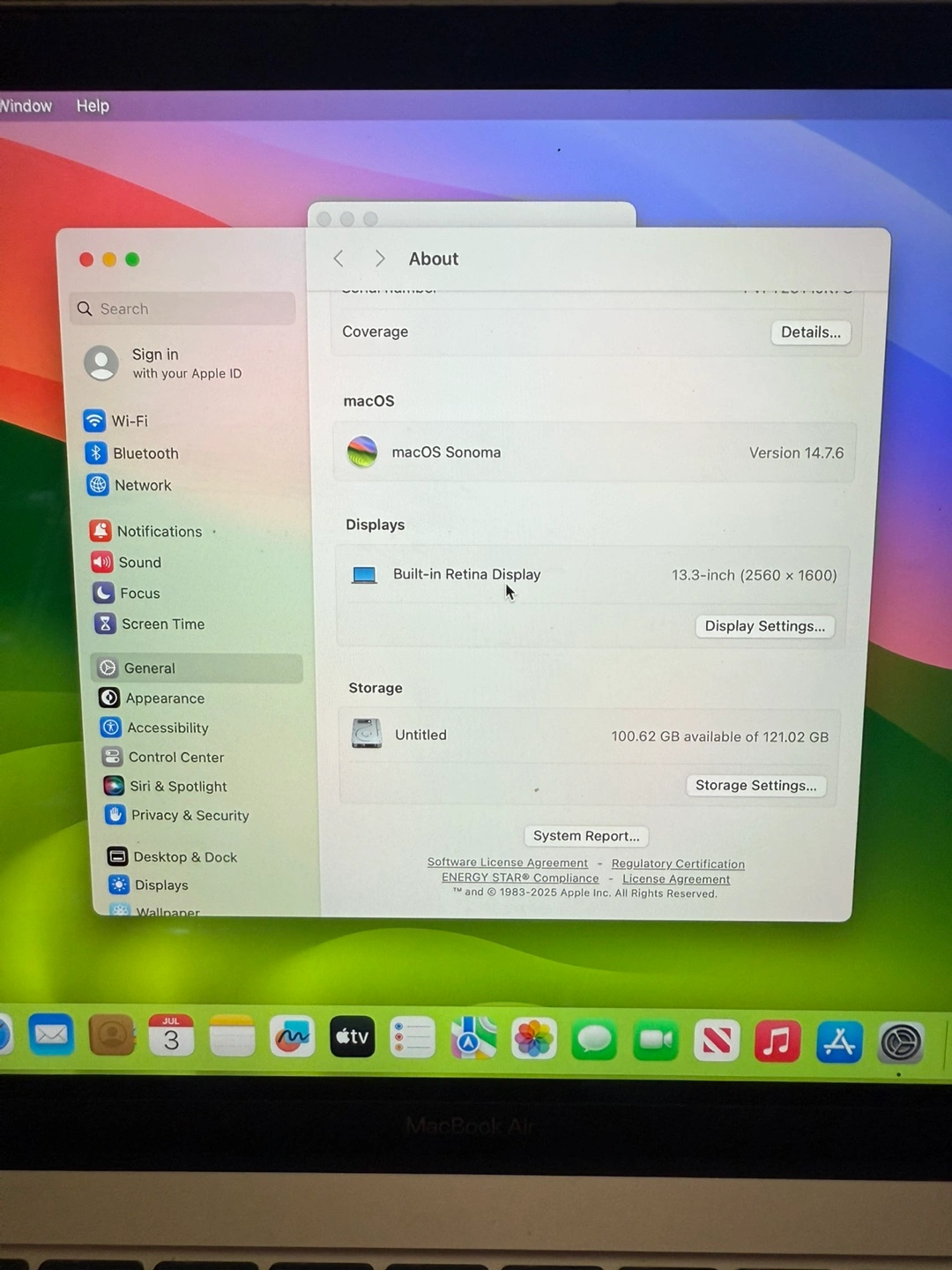The height and width of the screenshot is (1270, 952).
Task: Go forward with the right chevron
Action: [x=380, y=258]
